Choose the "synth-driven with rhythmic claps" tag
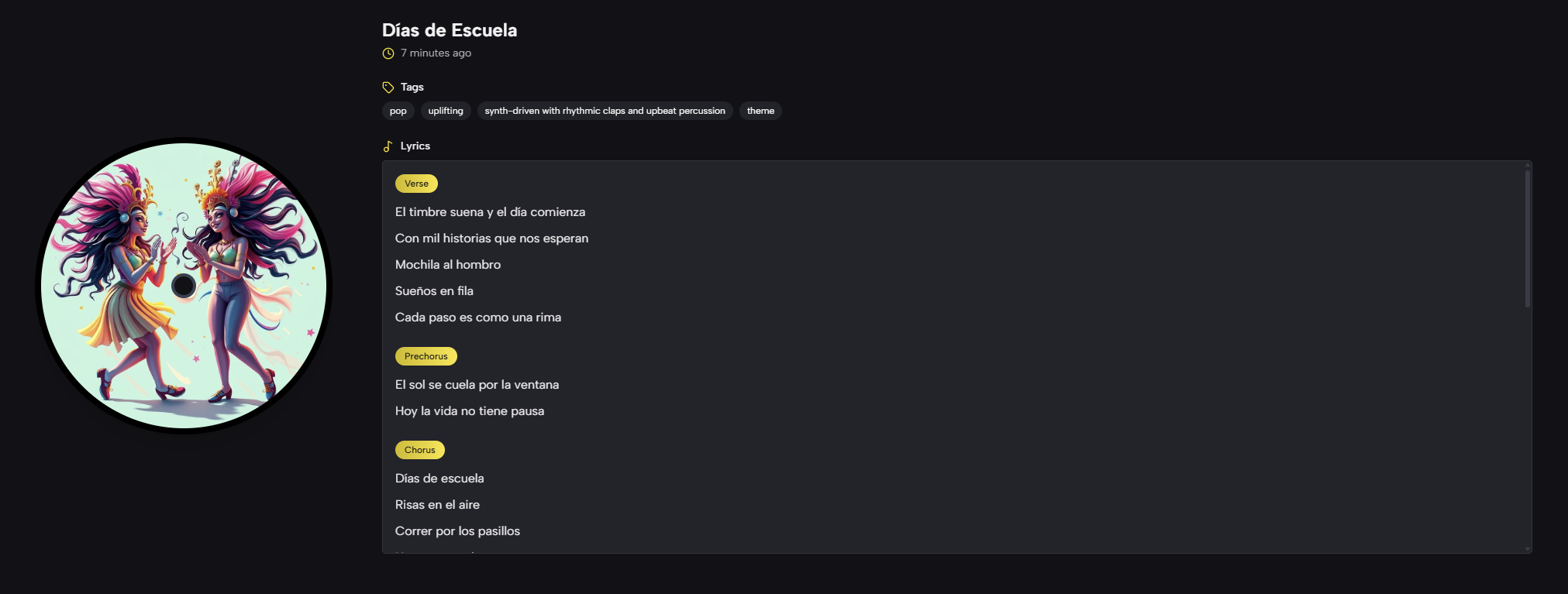The width and height of the screenshot is (1568, 594). pos(605,111)
